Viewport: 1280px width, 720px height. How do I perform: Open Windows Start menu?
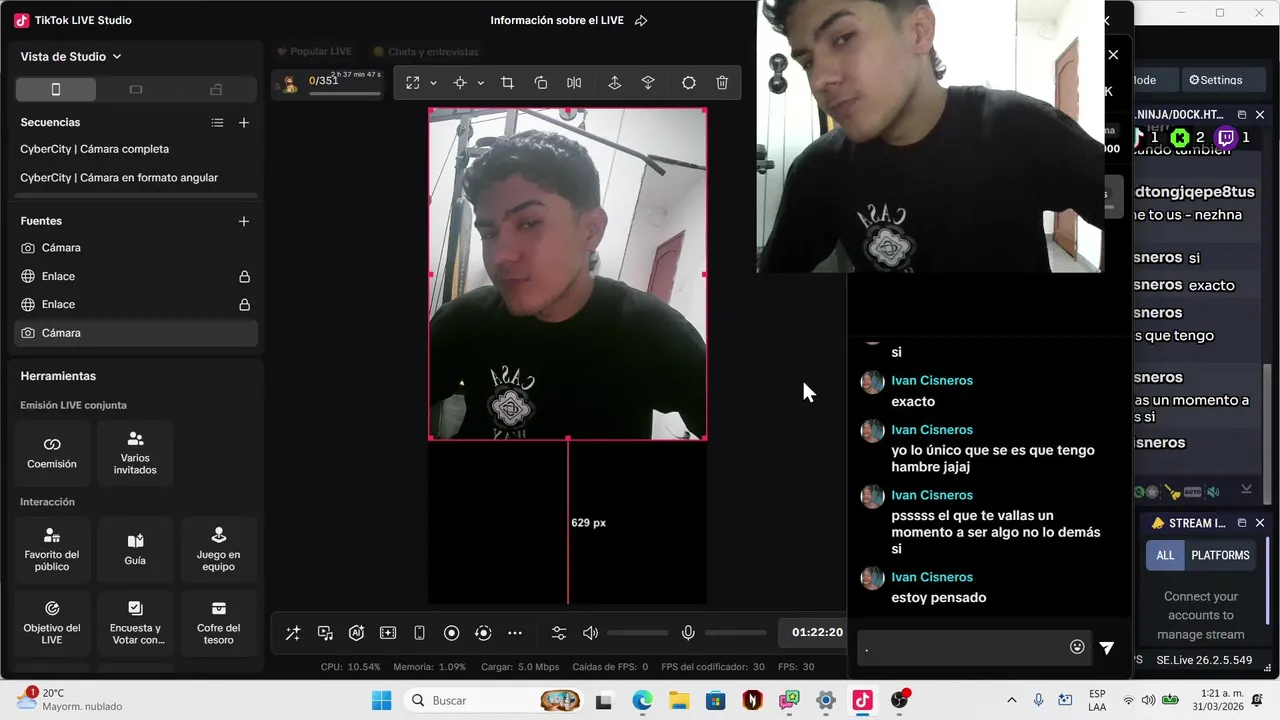coord(382,700)
